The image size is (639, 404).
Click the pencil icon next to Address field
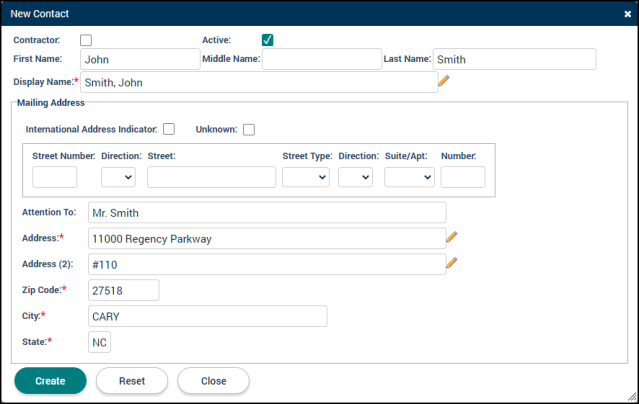click(452, 237)
